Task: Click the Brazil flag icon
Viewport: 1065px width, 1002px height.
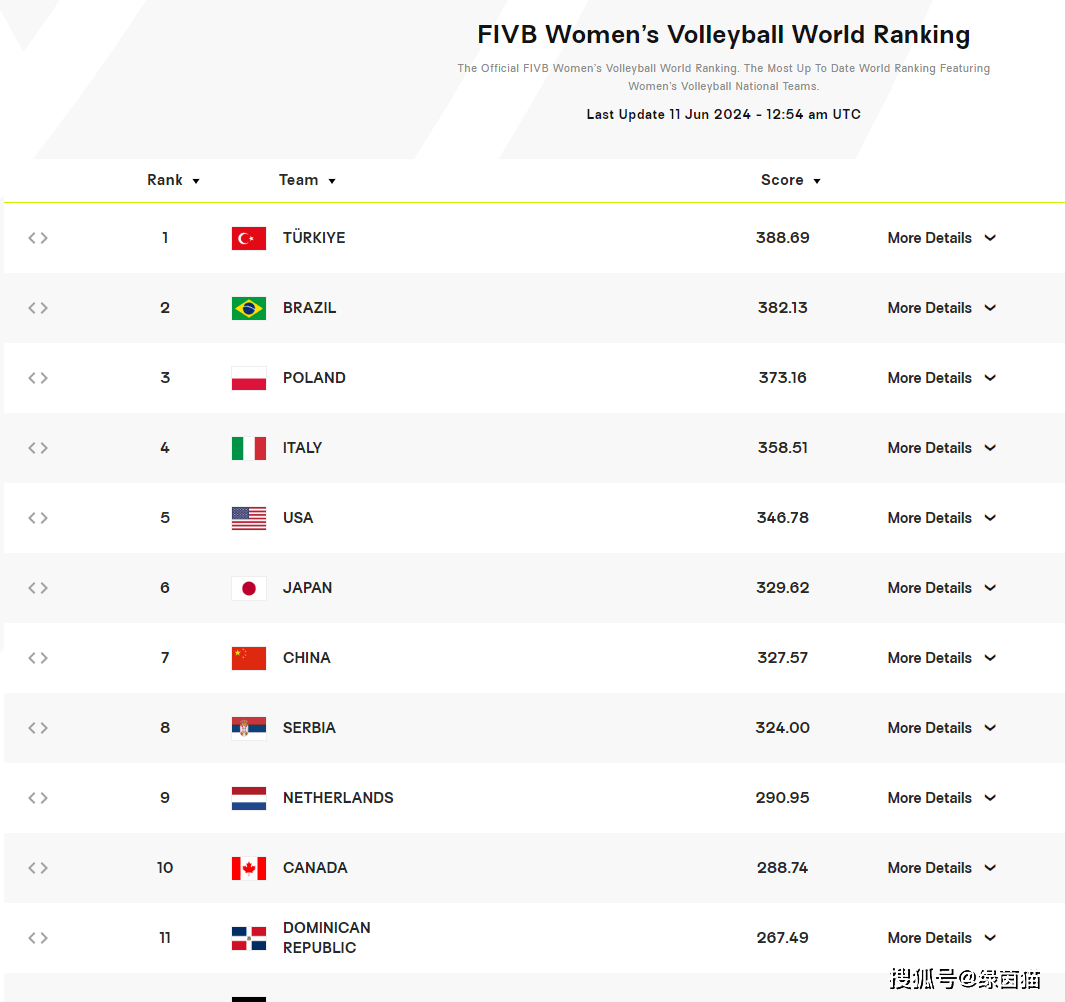Action: pos(249,308)
